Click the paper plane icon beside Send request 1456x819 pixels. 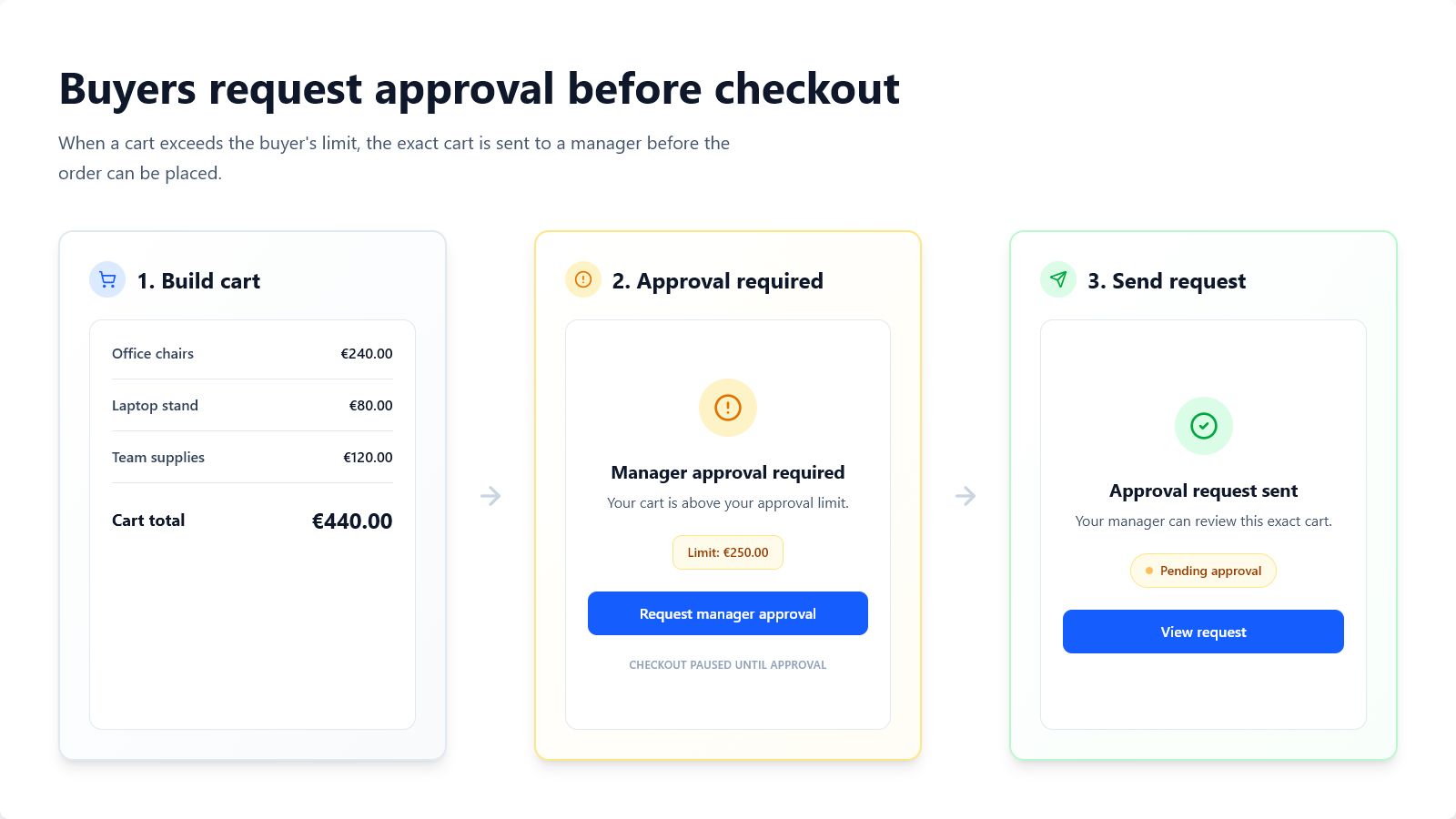[1058, 280]
